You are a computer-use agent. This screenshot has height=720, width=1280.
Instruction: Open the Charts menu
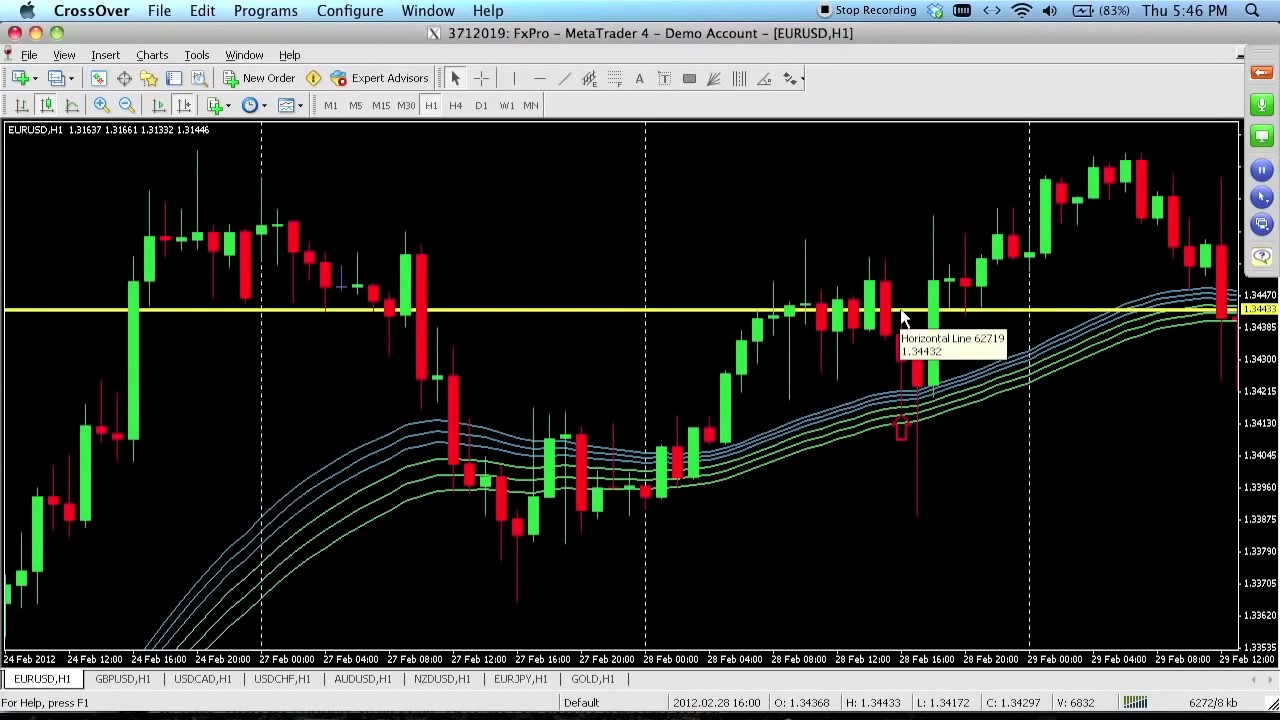click(x=152, y=55)
